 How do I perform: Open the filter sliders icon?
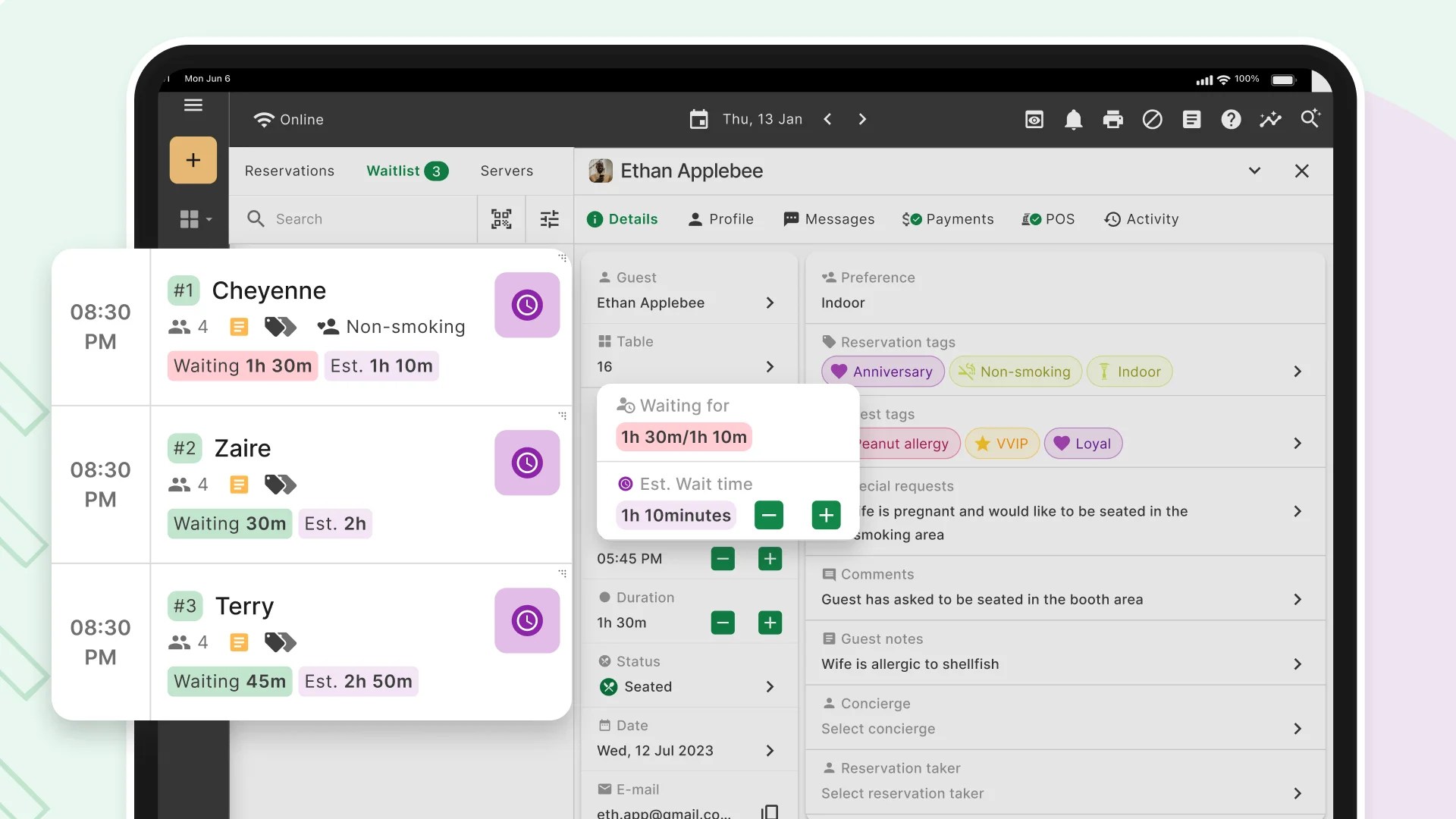[x=549, y=219]
